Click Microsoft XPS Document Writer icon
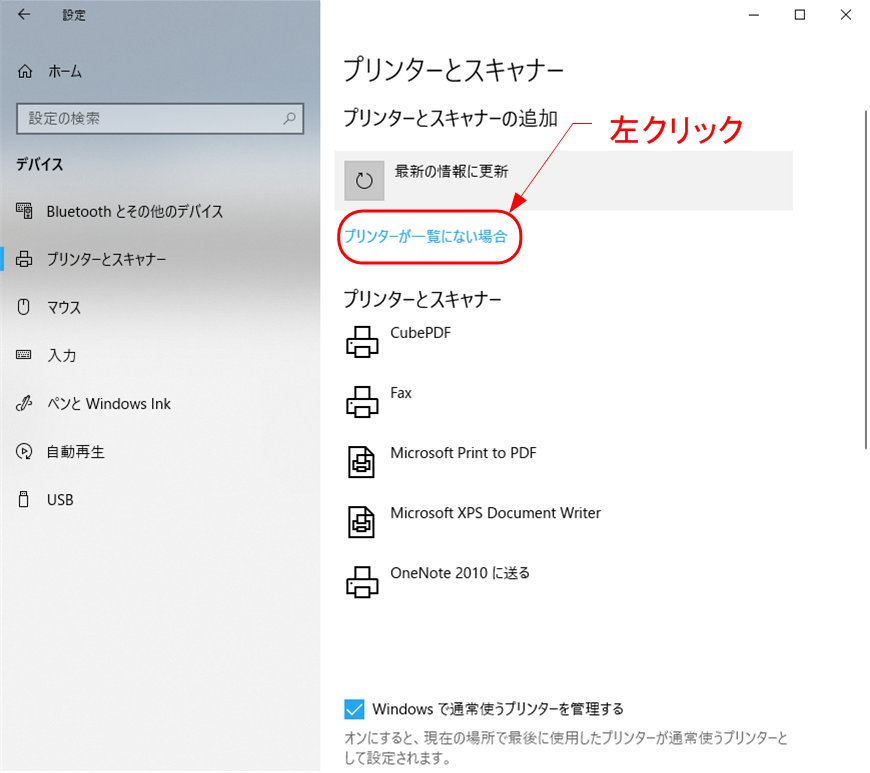The width and height of the screenshot is (870, 773). click(x=361, y=522)
